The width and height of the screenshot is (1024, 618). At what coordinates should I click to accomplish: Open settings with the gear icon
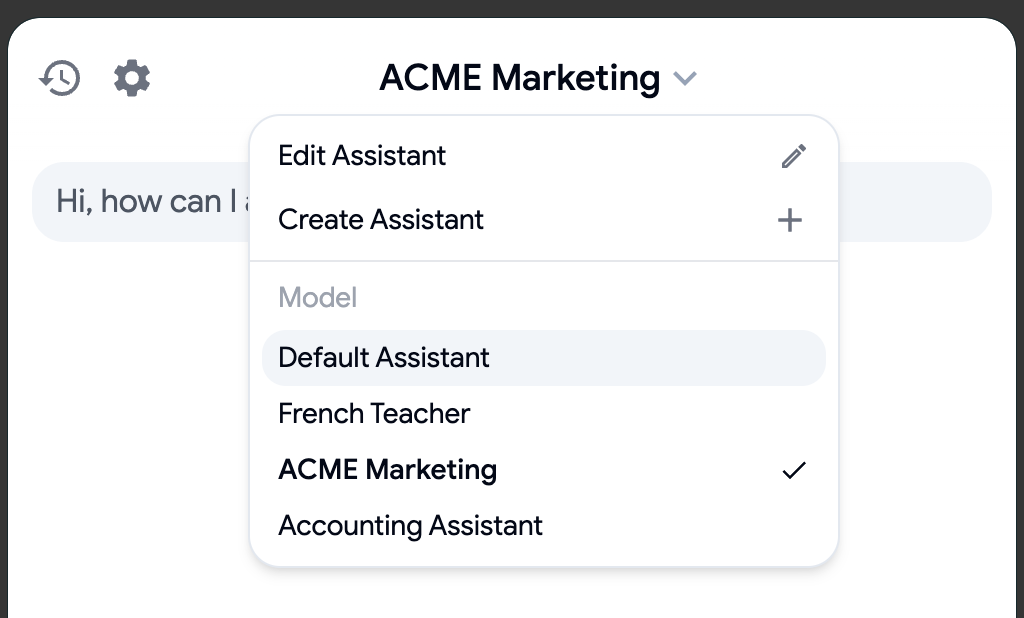pyautogui.click(x=132, y=78)
